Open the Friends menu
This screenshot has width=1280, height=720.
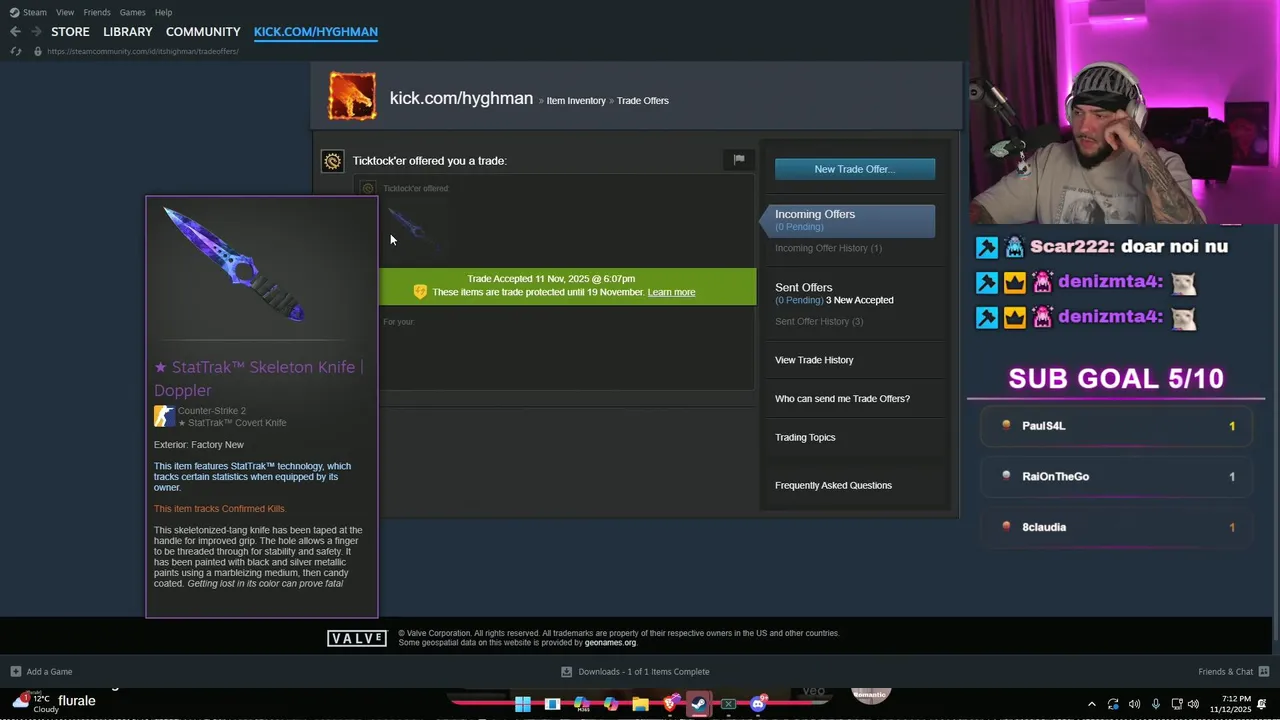(97, 12)
